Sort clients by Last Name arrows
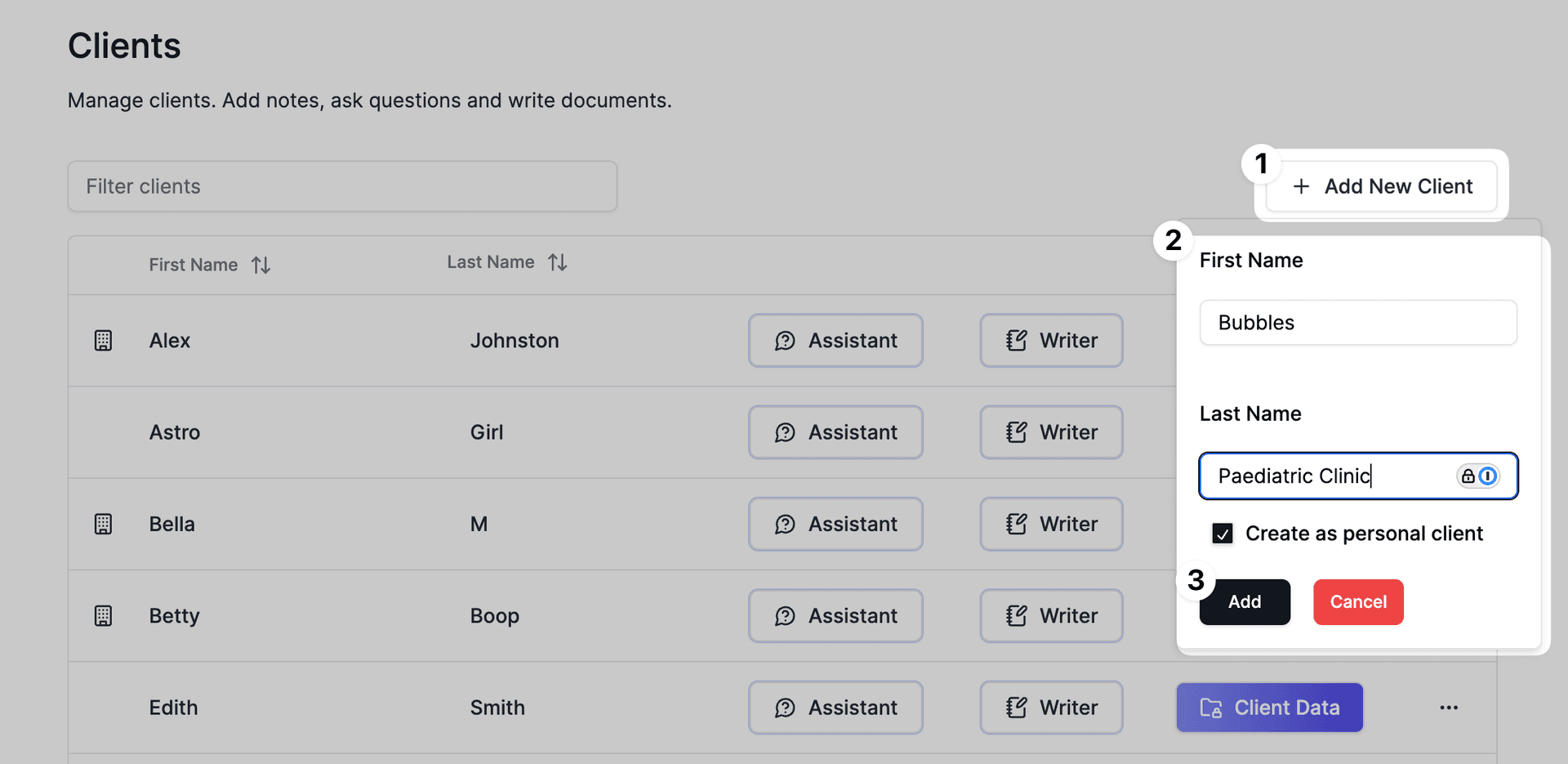 tap(557, 262)
